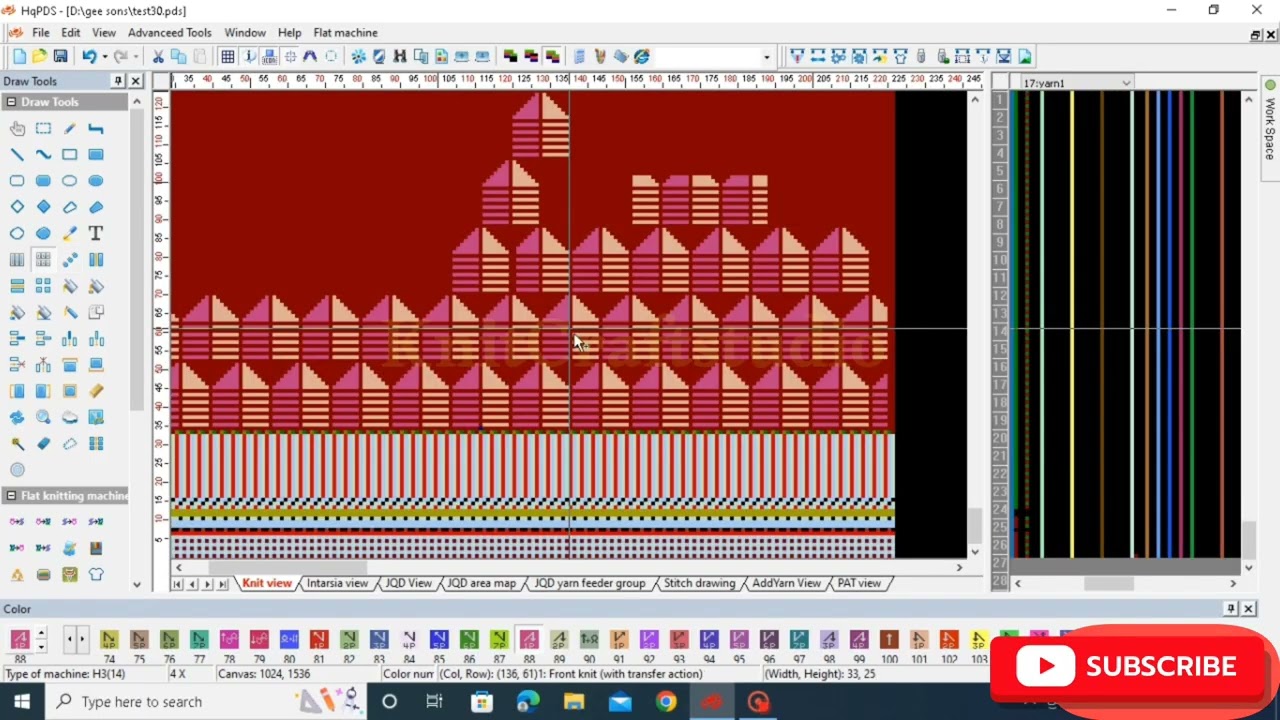Switch to the Intarsia view tab
Viewport: 1280px width, 720px height.
[x=337, y=583]
